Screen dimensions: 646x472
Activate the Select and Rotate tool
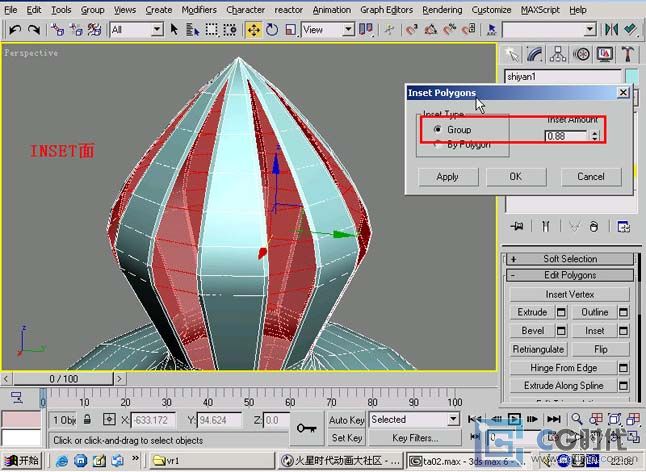pyautogui.click(x=272, y=30)
